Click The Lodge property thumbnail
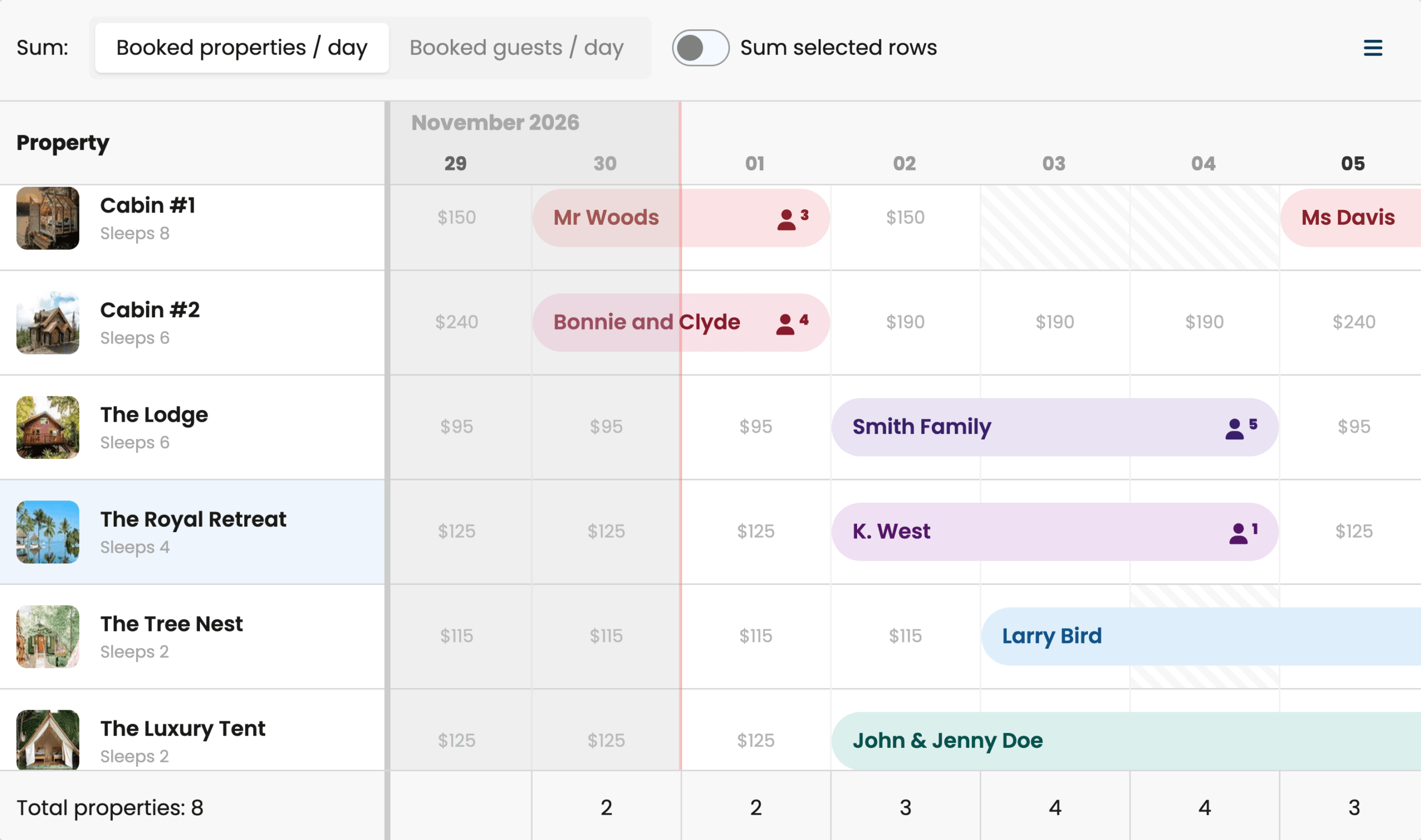The width and height of the screenshot is (1421, 840). (x=48, y=427)
